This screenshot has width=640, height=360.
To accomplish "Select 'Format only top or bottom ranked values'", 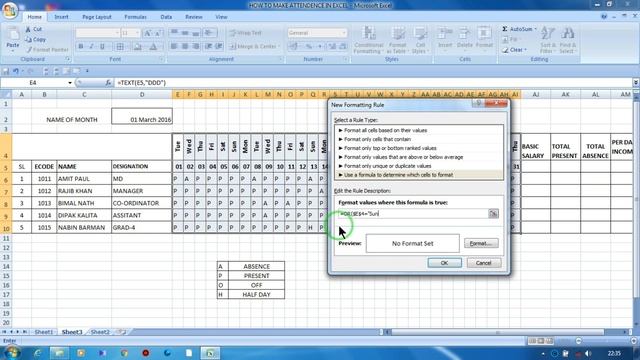I will pos(419,149).
